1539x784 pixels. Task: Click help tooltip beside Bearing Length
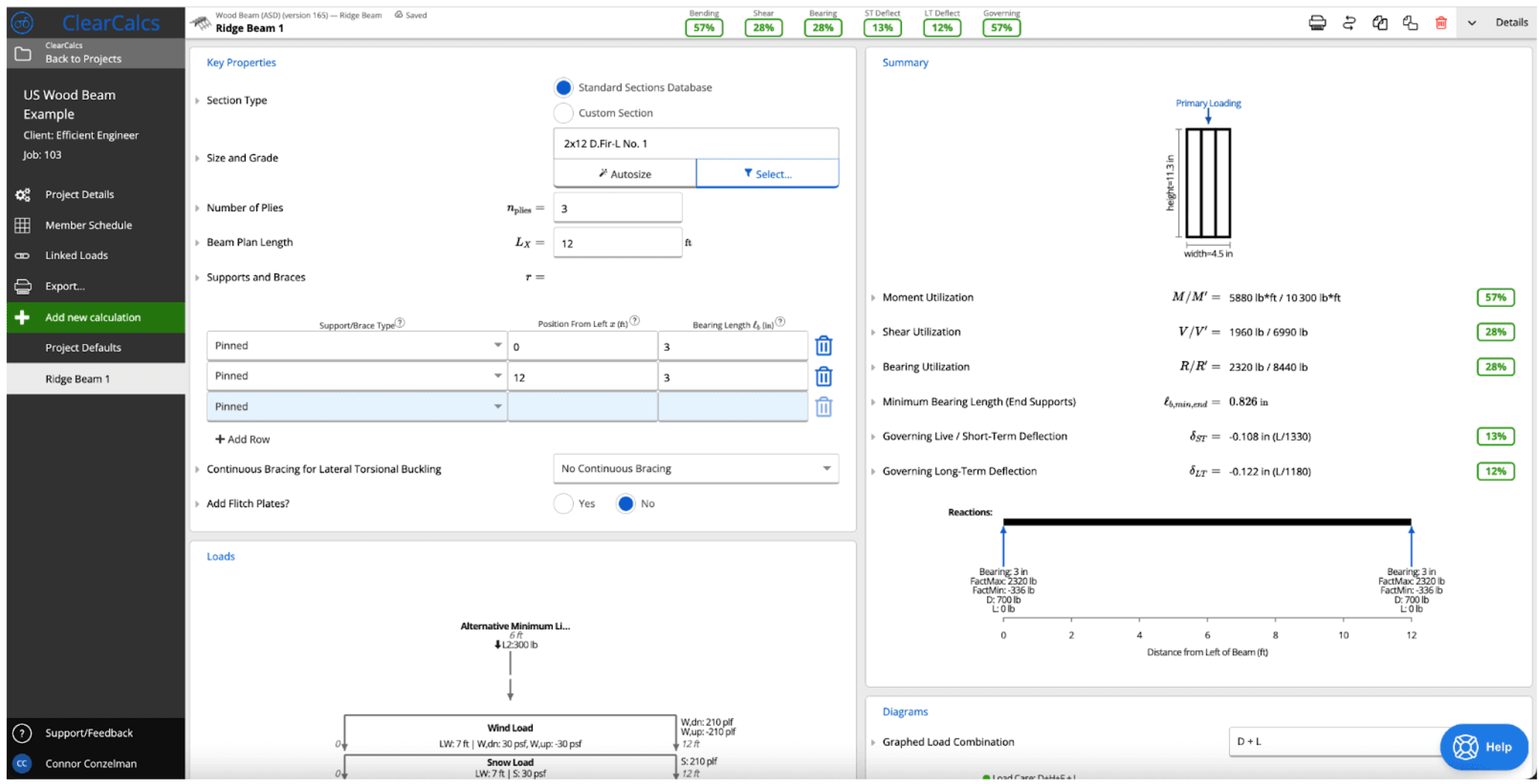(x=780, y=322)
